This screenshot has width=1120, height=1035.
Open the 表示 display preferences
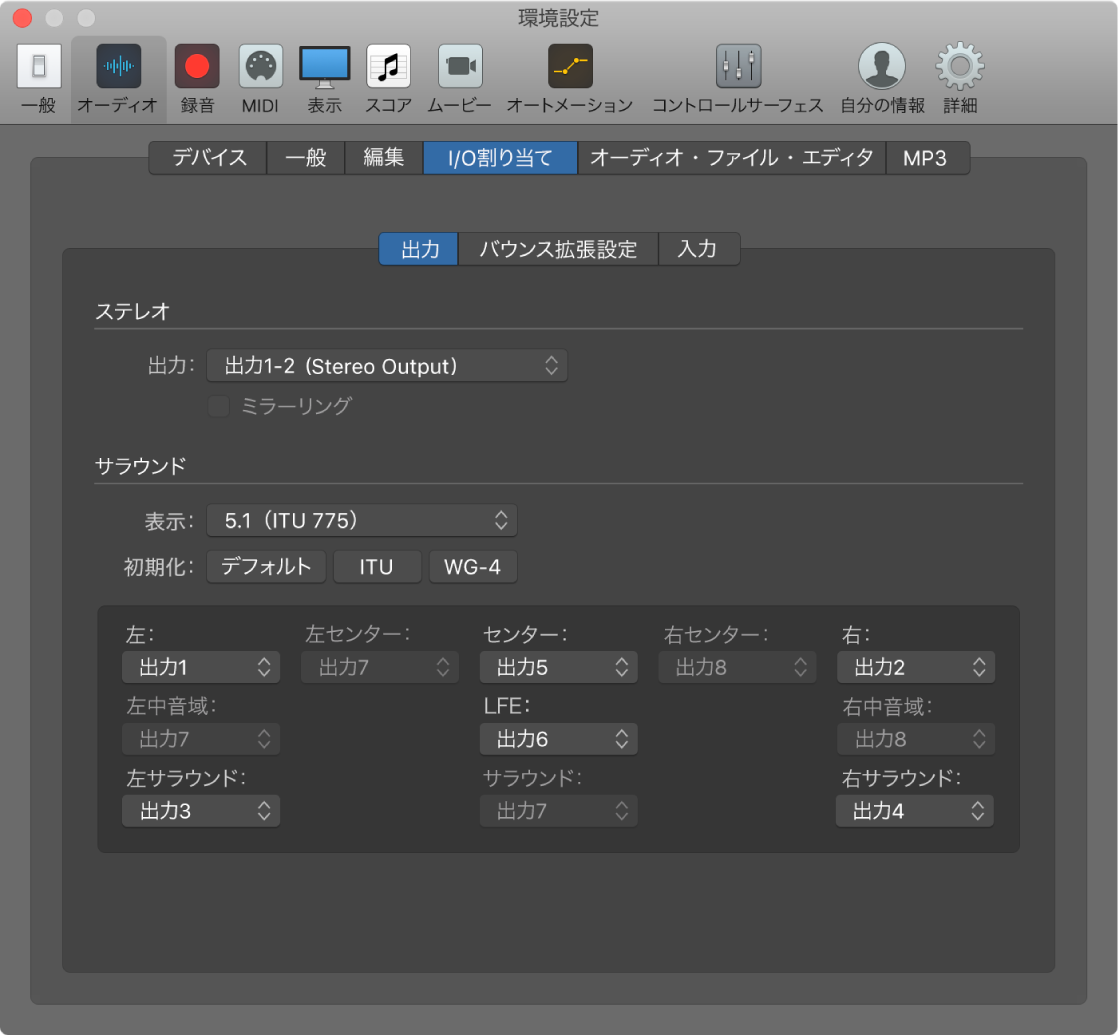(324, 79)
